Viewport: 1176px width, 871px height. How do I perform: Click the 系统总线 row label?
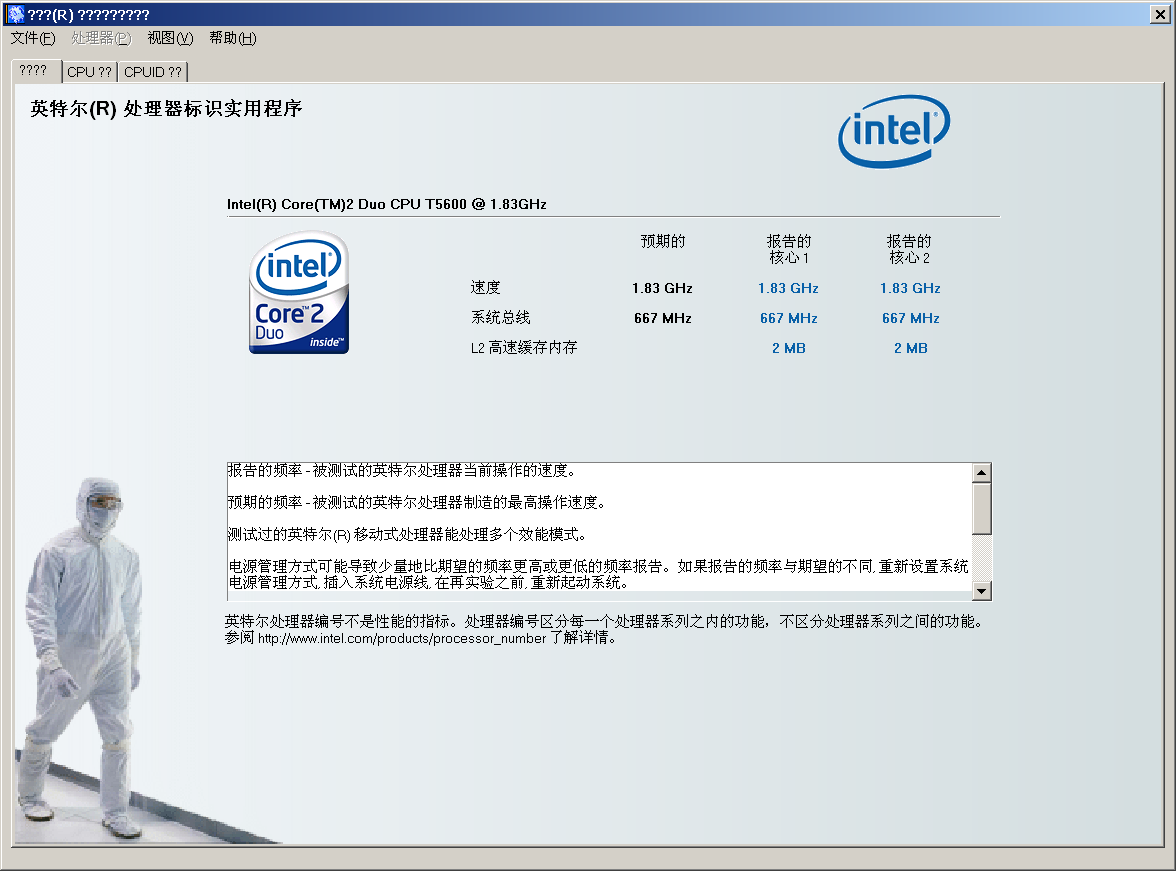[500, 317]
